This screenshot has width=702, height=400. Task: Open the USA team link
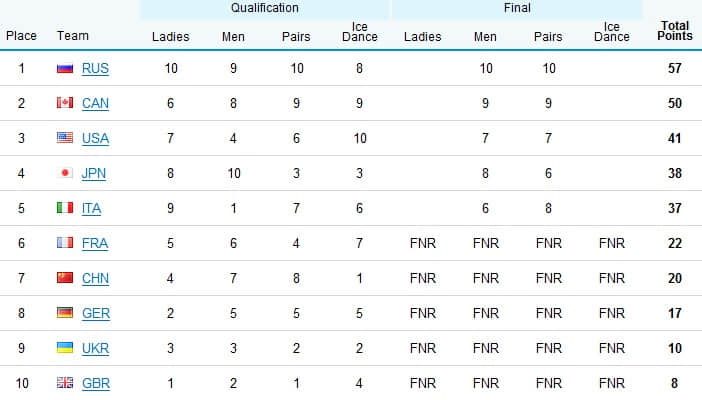pos(95,138)
